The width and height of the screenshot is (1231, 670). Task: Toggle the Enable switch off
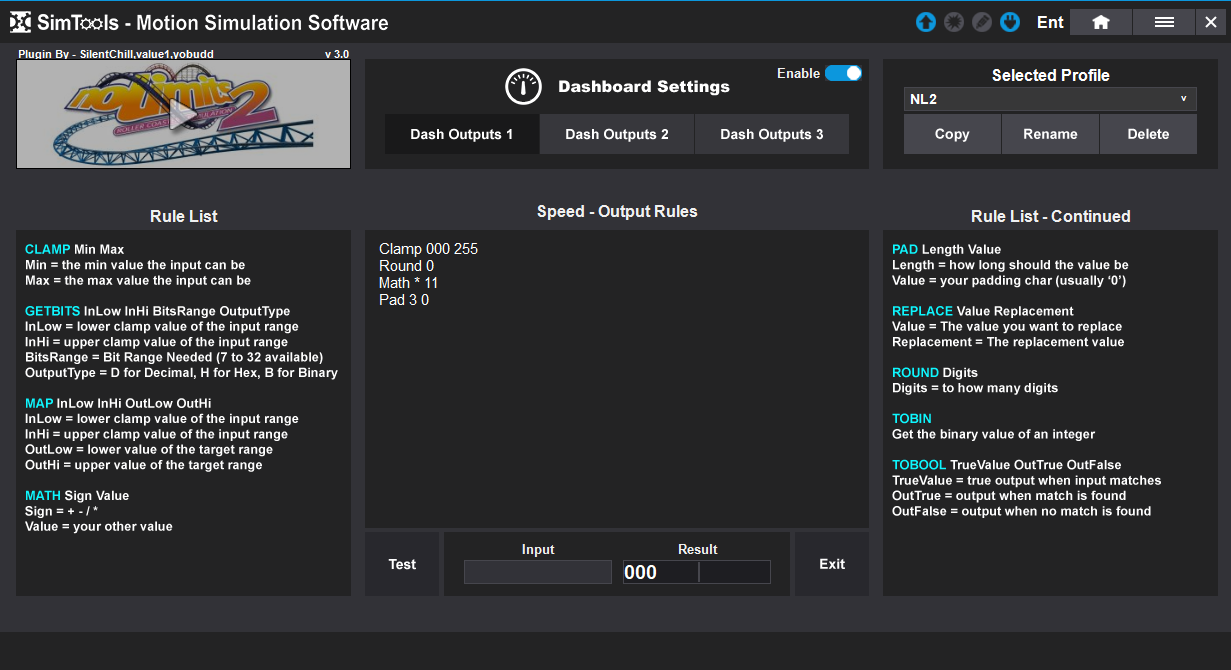click(x=843, y=73)
